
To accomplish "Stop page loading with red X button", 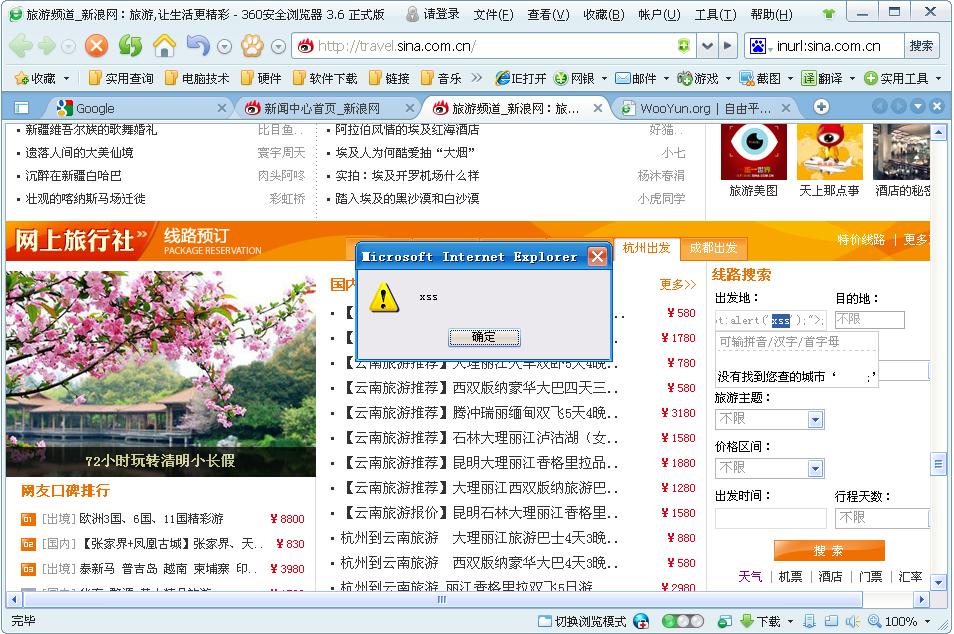I will 96,46.
